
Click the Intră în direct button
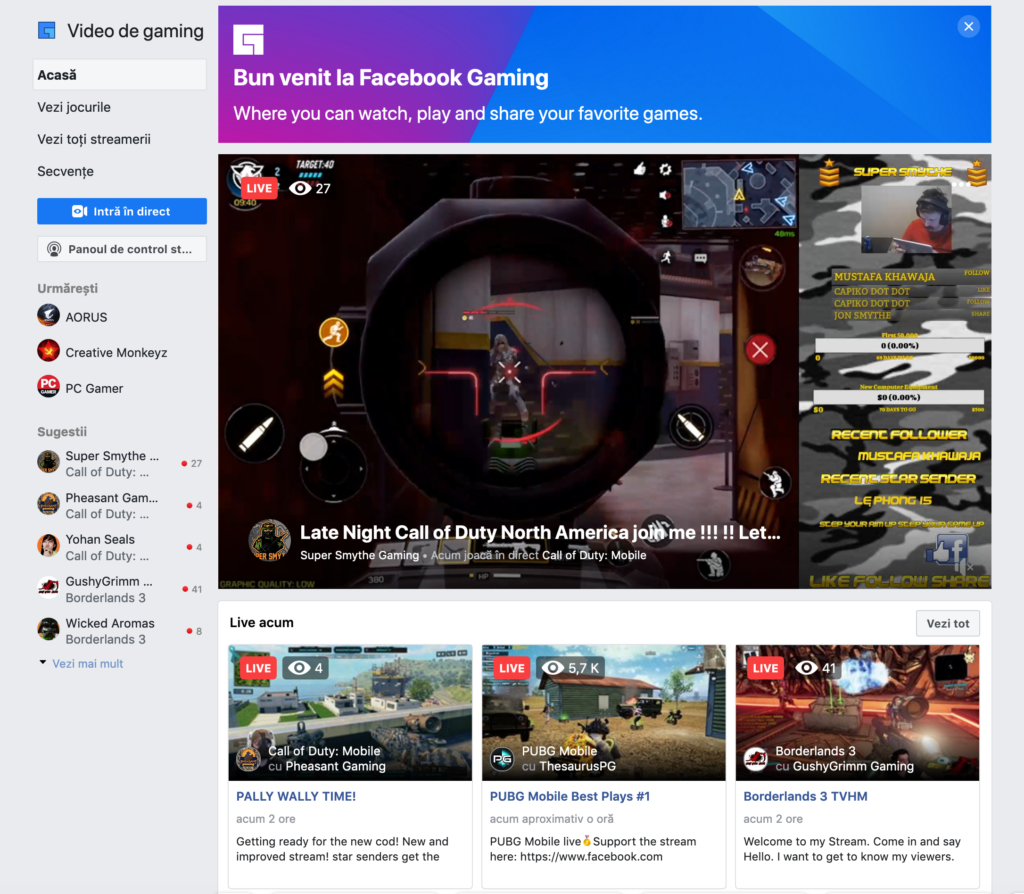(122, 212)
